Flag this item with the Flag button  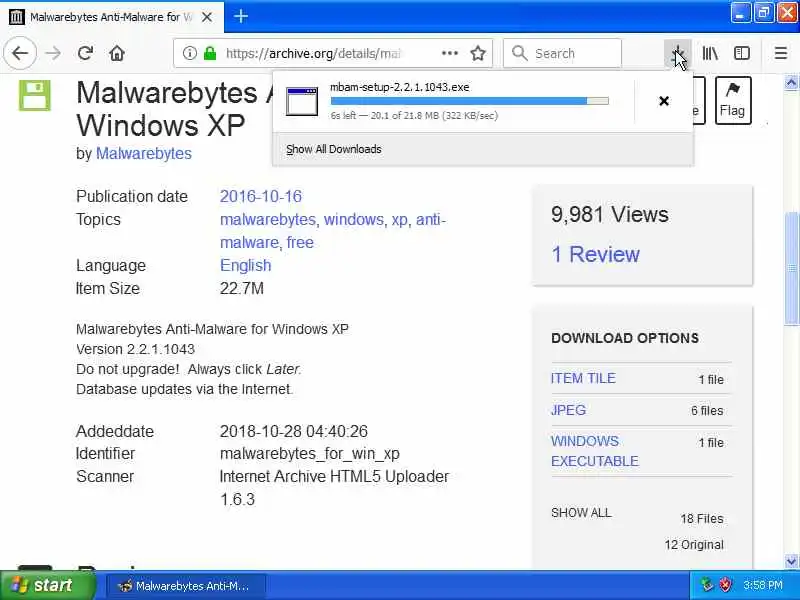point(733,101)
